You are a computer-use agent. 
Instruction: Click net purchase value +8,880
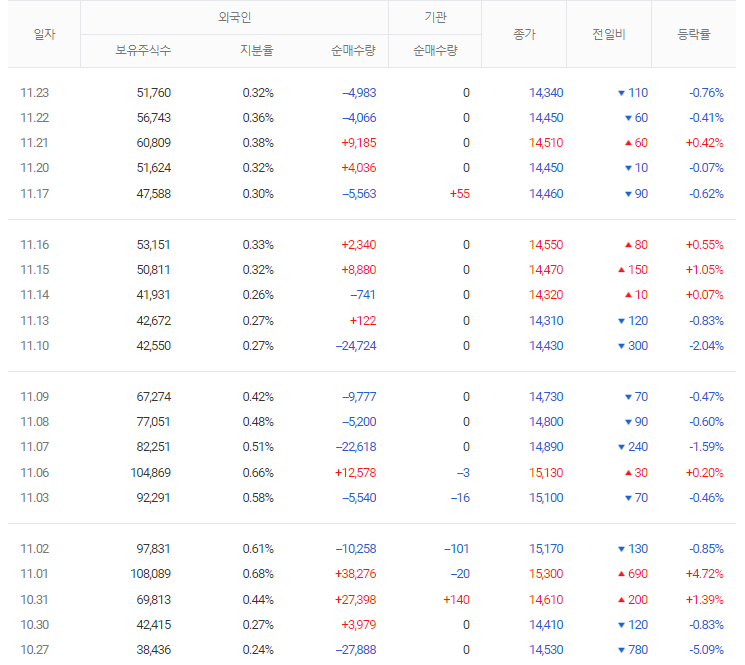(x=359, y=270)
